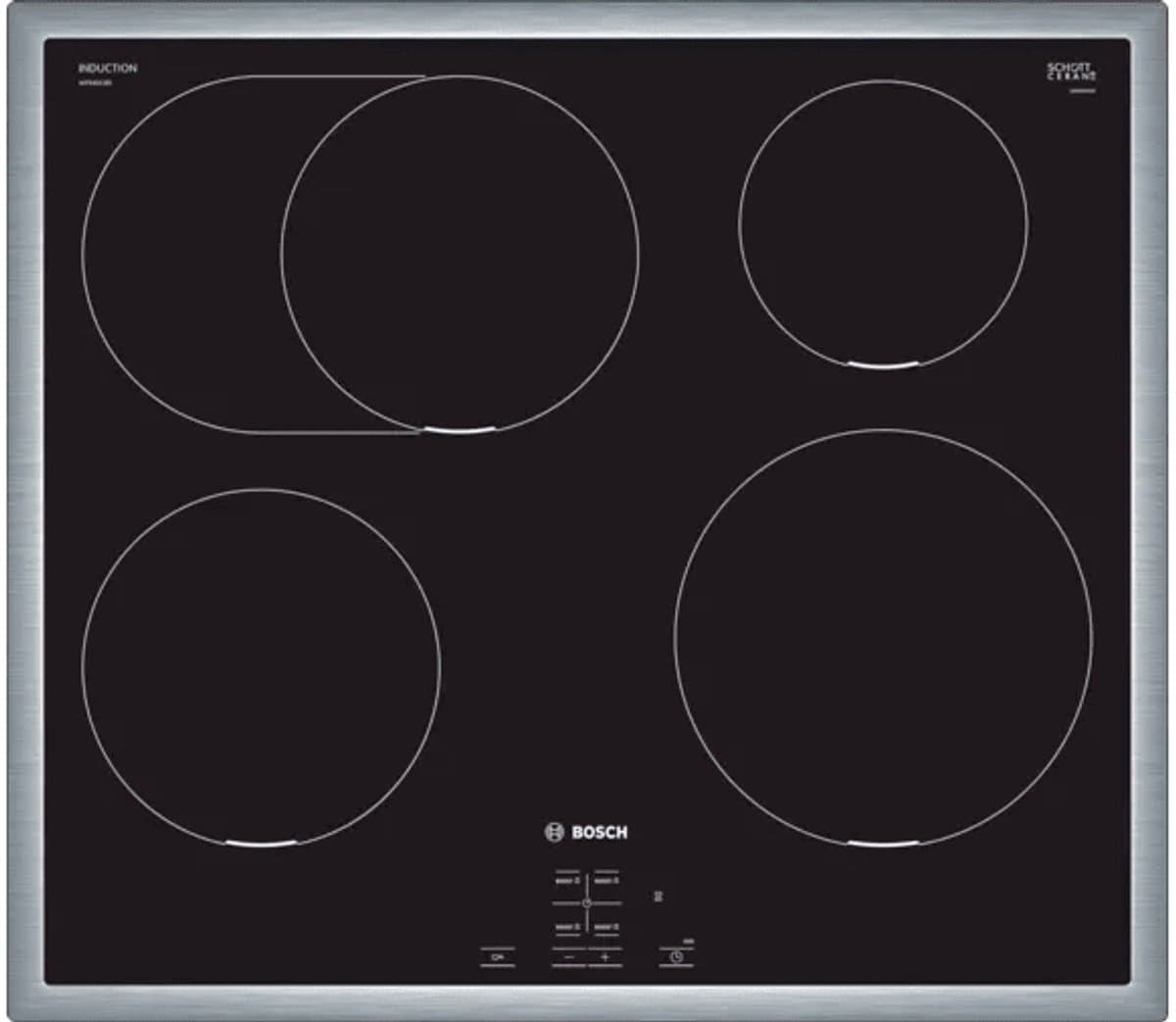Viewport: 1176px width, 1022px height.
Task: Click the Bosch circular logo emblem
Action: (554, 832)
